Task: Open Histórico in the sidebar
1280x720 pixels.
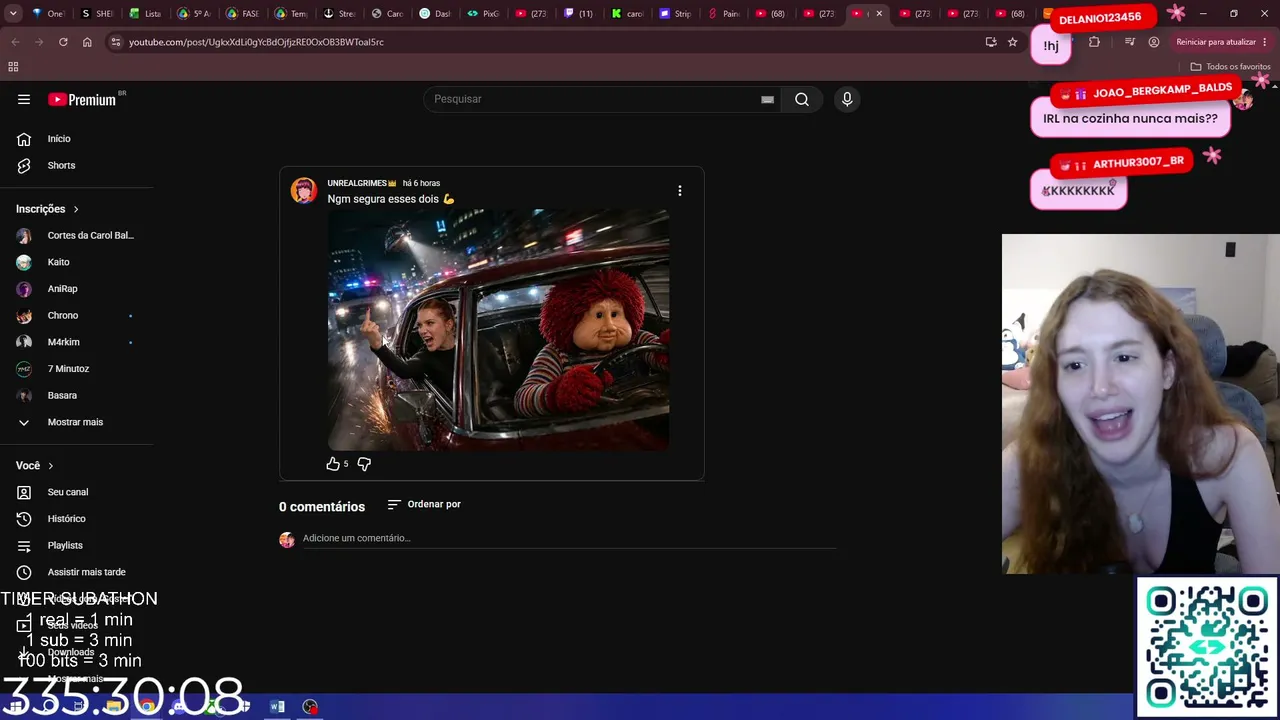Action: point(66,519)
